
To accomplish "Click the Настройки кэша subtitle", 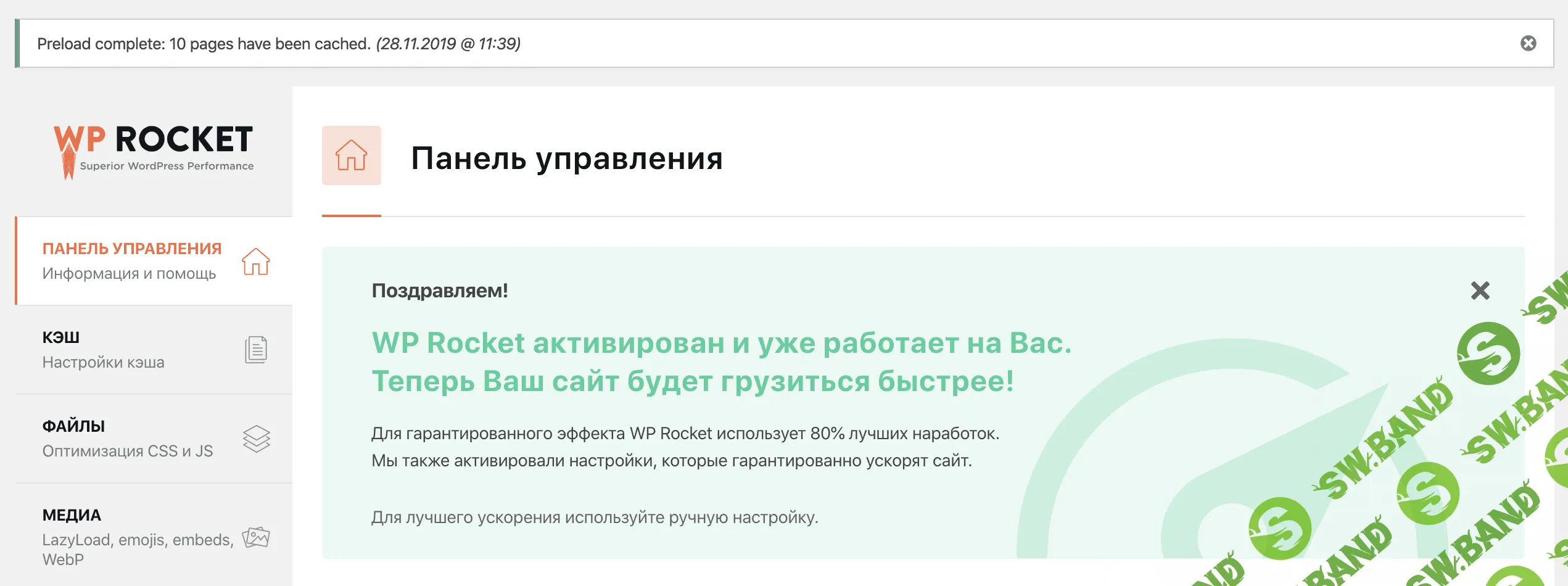I will click(103, 362).
